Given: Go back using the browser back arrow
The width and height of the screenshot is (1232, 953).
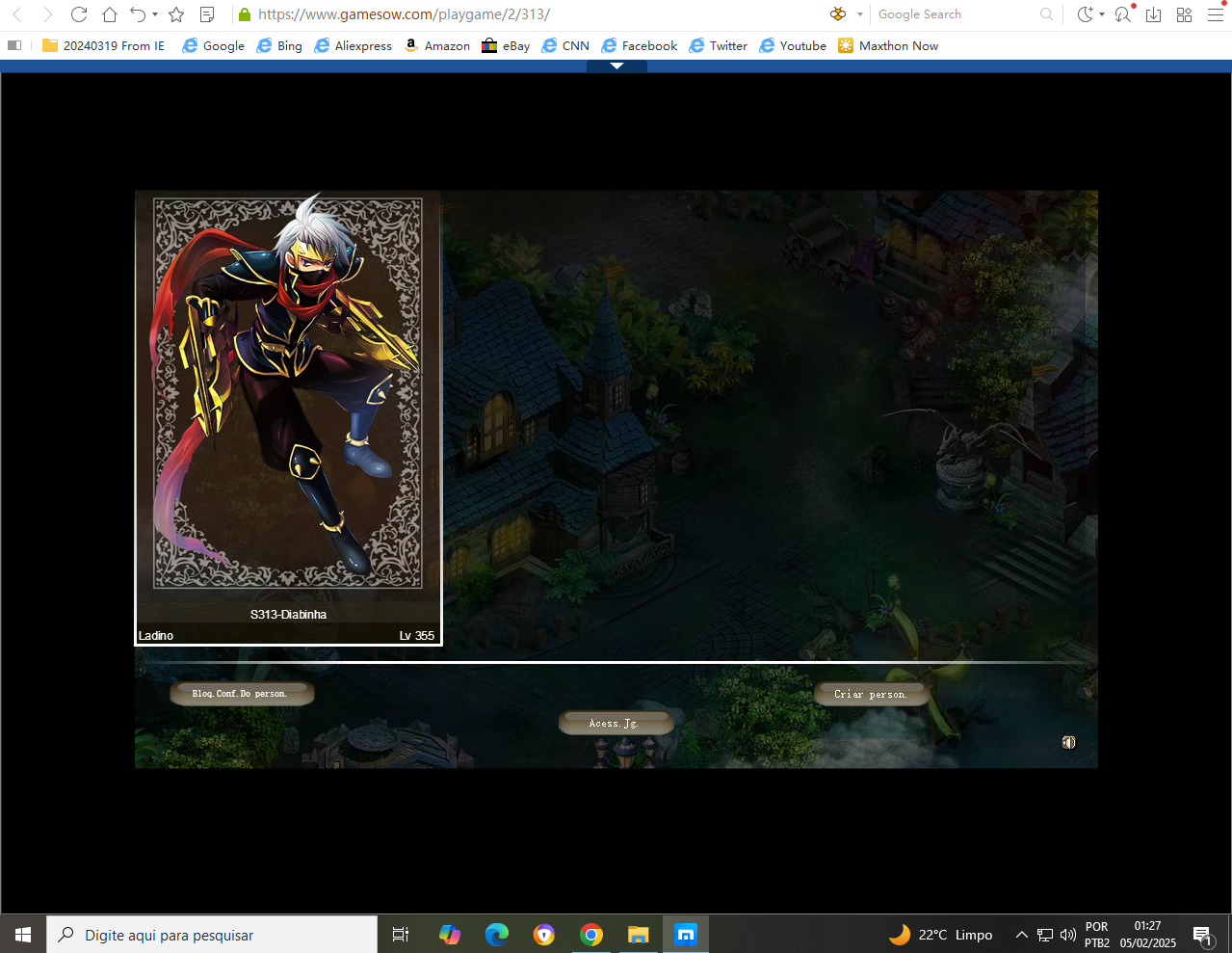Looking at the screenshot, I should click(x=17, y=14).
